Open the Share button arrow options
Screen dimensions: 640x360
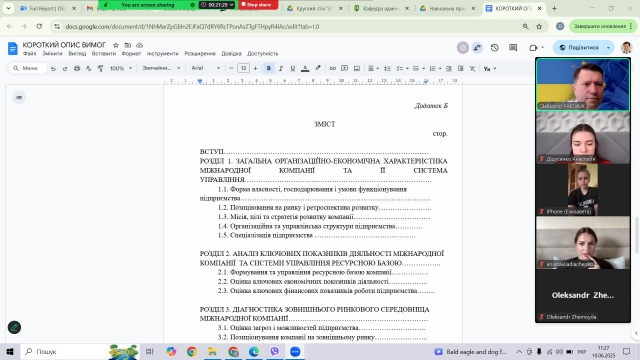(x=608, y=48)
